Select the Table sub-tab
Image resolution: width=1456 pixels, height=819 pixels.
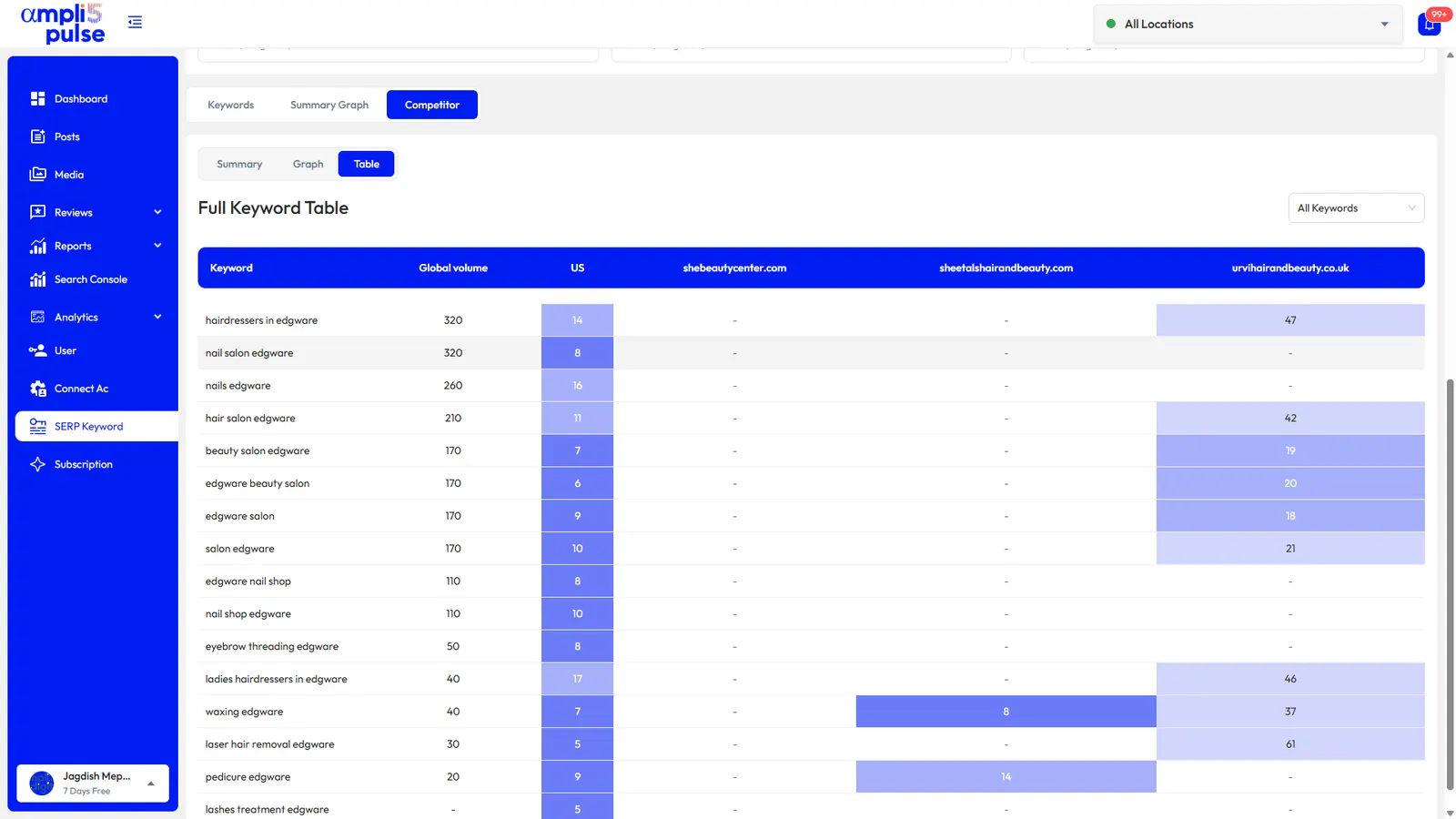367,164
